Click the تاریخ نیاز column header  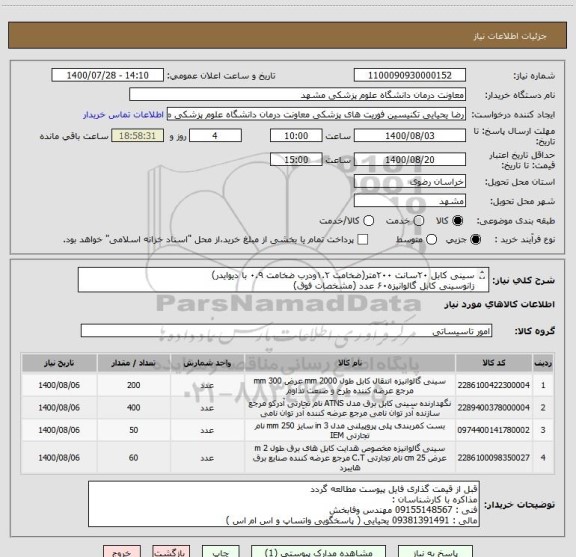(59, 363)
